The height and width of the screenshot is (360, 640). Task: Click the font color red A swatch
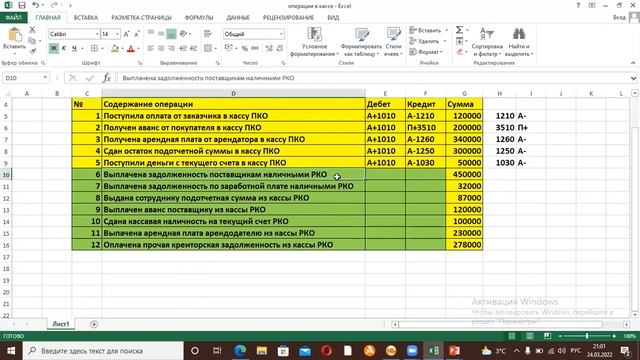point(131,49)
